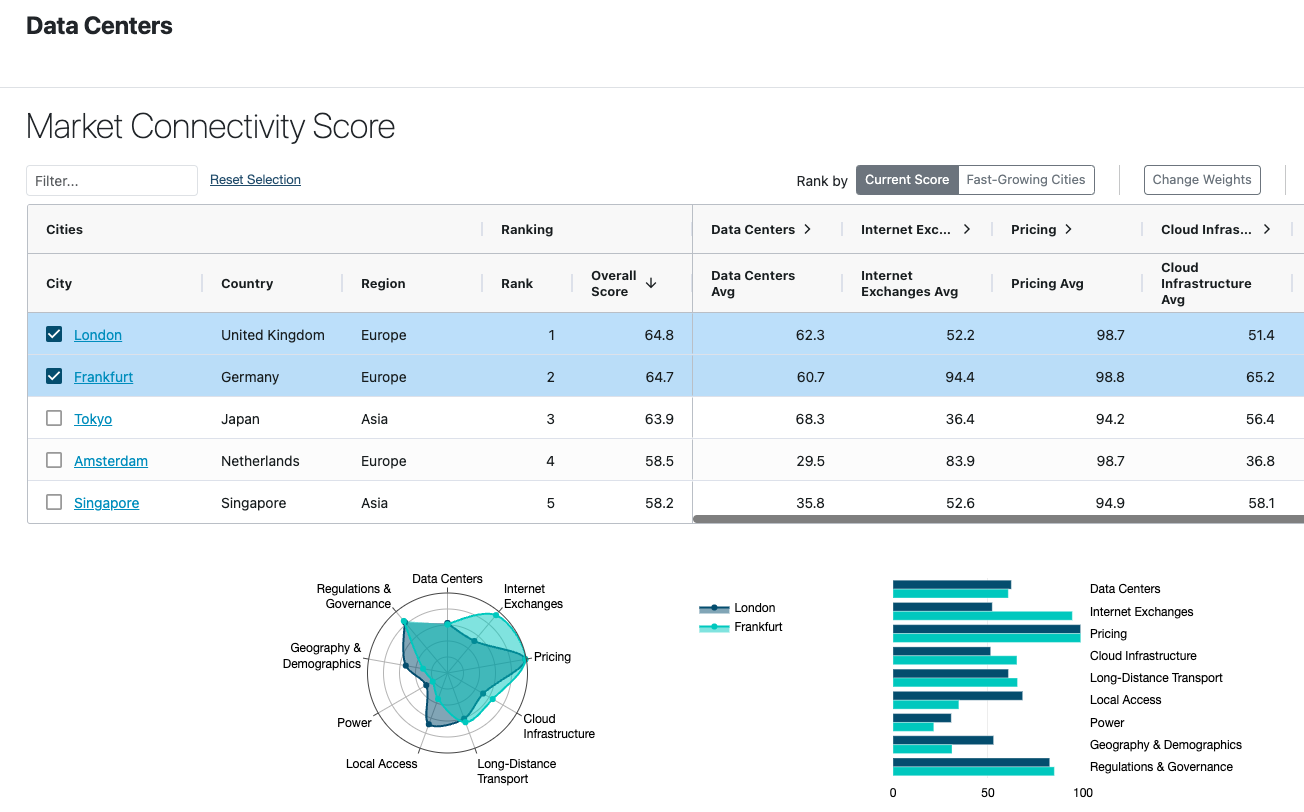1304x812 pixels.
Task: Rank by Fast-Growing Cities
Action: [1026, 180]
